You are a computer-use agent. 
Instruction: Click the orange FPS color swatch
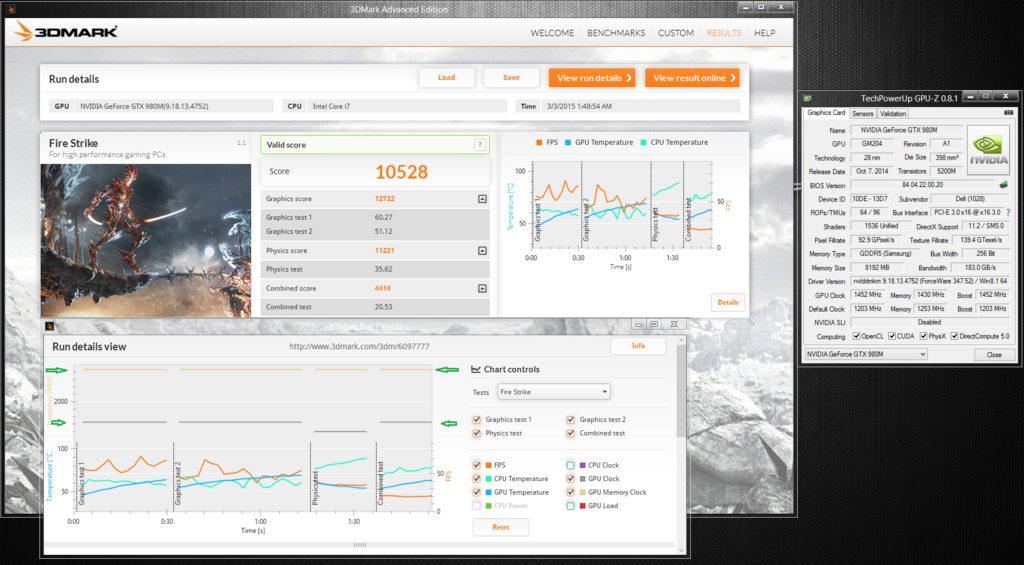pyautogui.click(x=488, y=465)
